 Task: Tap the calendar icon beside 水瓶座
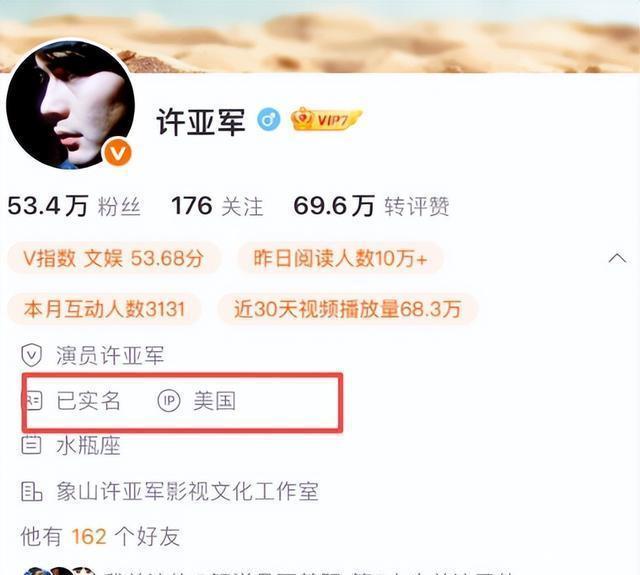pyautogui.click(x=31, y=446)
